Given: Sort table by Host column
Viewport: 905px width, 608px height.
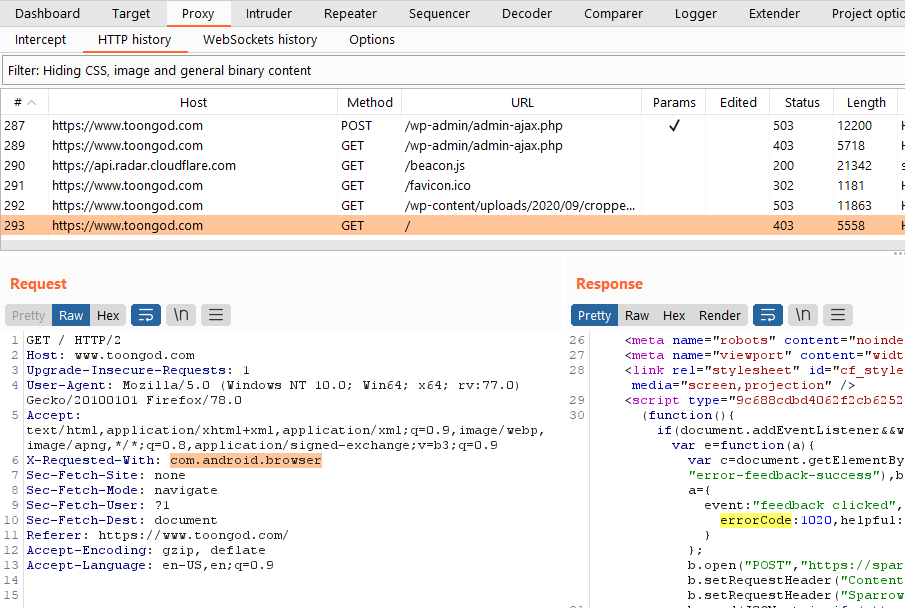Looking at the screenshot, I should [x=193, y=103].
